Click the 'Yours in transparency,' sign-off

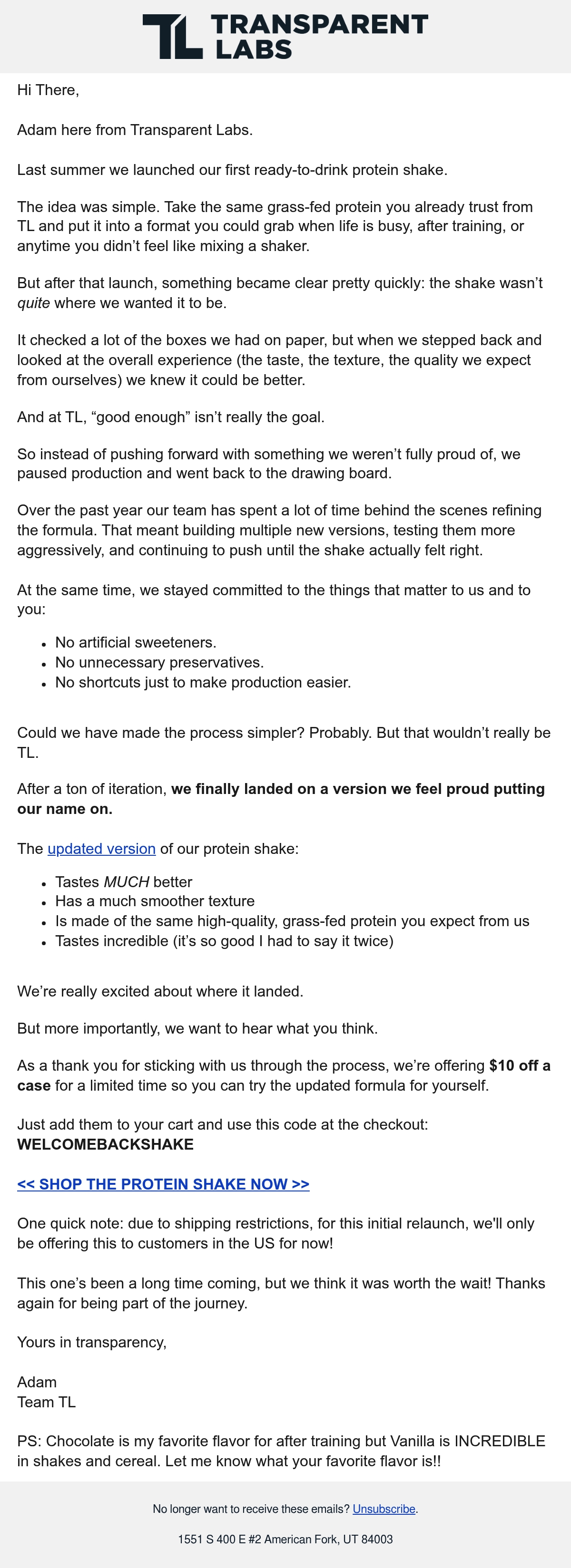click(92, 1342)
